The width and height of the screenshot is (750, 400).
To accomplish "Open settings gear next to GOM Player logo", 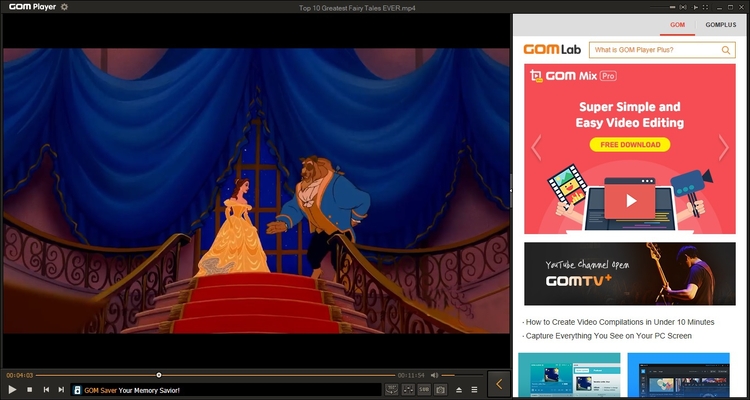I will 64,7.
